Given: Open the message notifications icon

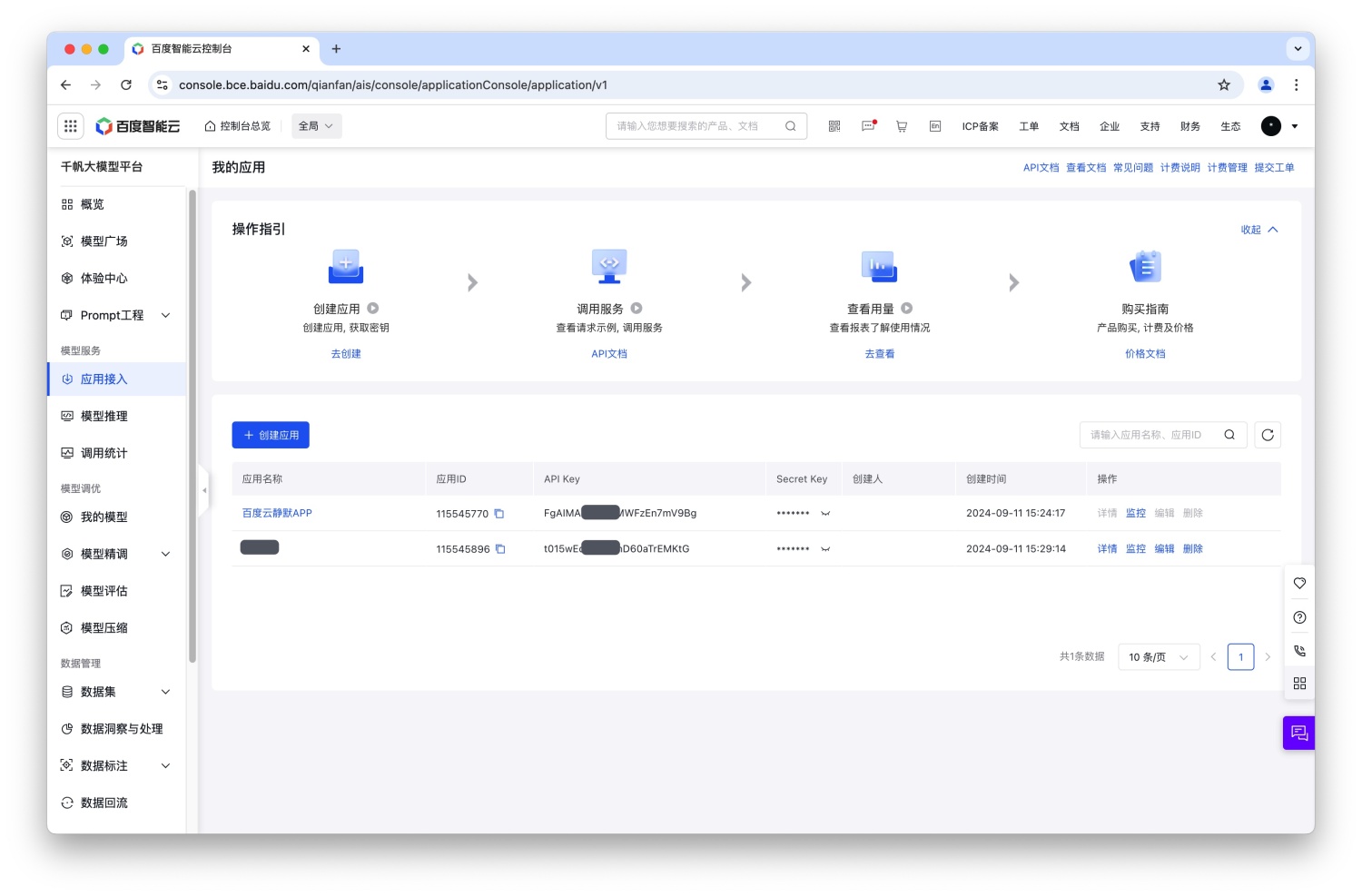Looking at the screenshot, I should 869,126.
